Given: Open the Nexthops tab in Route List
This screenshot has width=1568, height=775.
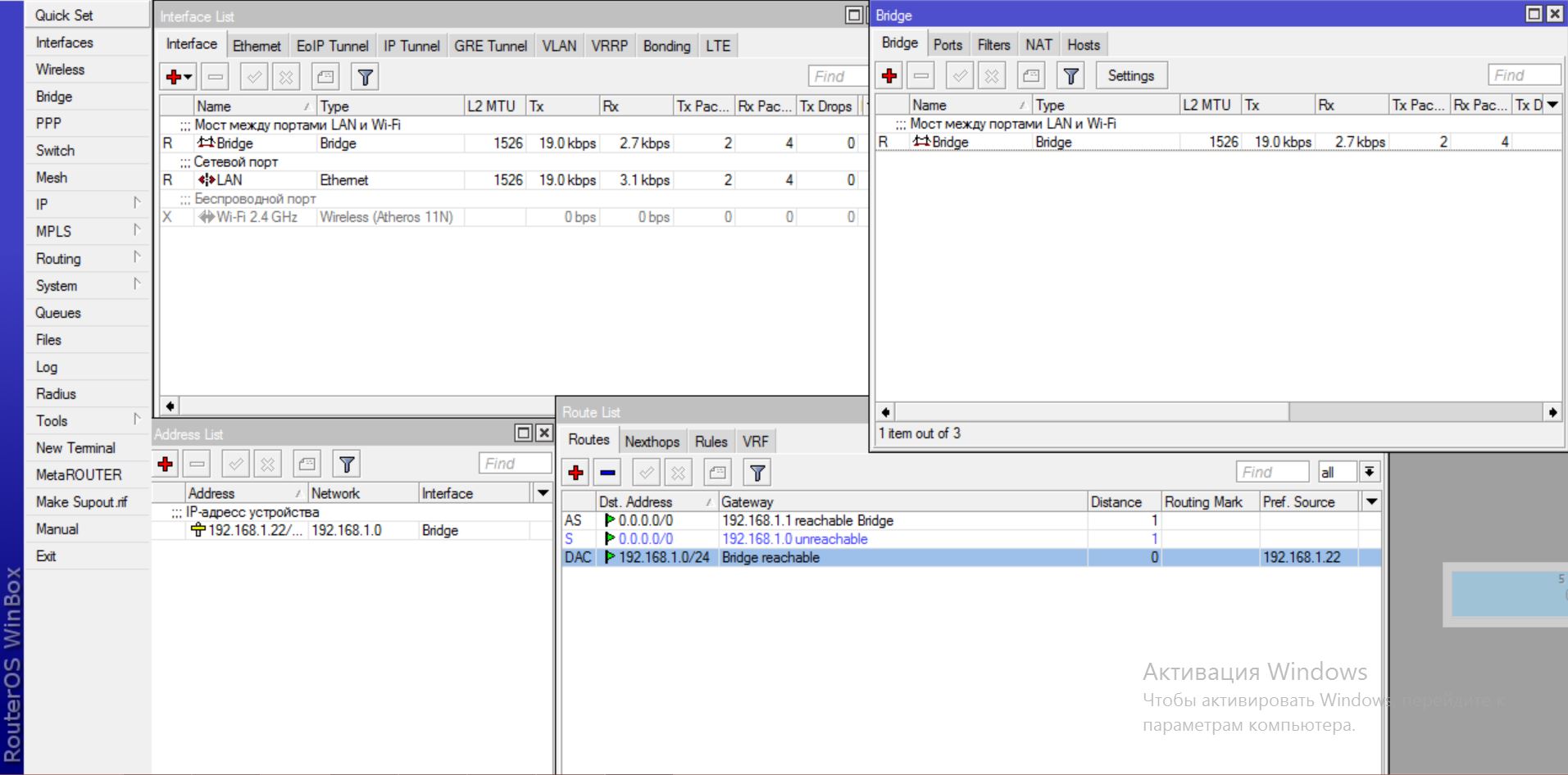Looking at the screenshot, I should 652,442.
